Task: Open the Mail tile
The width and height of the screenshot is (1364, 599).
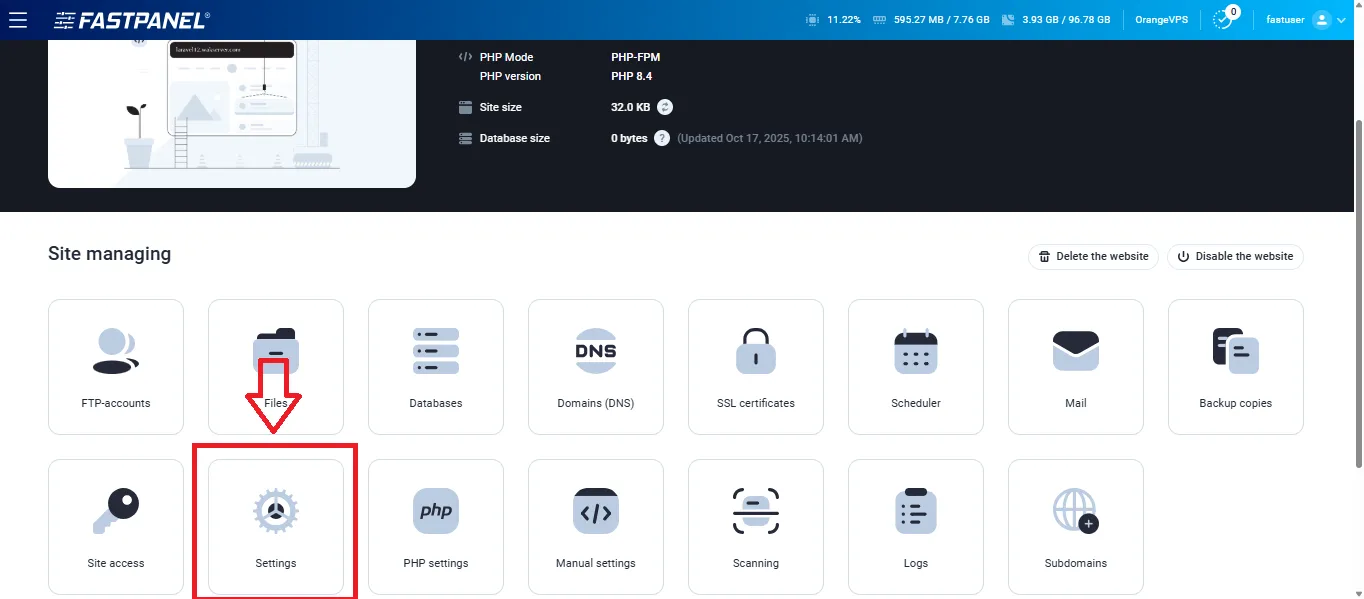Action: pyautogui.click(x=1076, y=367)
